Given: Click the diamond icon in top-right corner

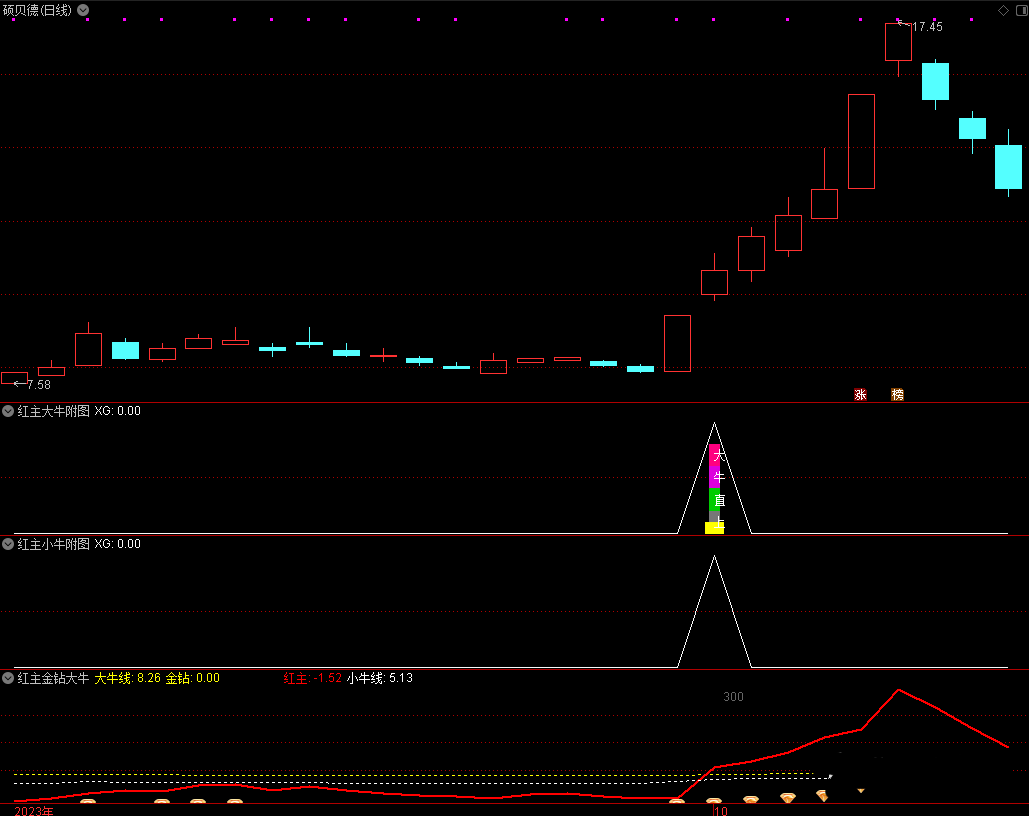Looking at the screenshot, I should (x=1004, y=9).
